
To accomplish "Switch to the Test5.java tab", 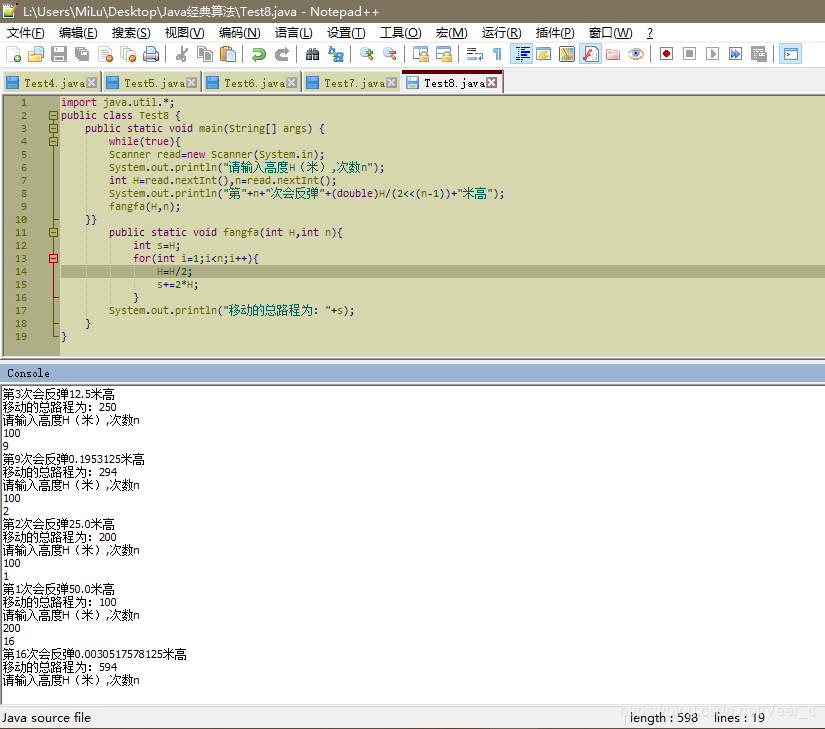I will (154, 83).
